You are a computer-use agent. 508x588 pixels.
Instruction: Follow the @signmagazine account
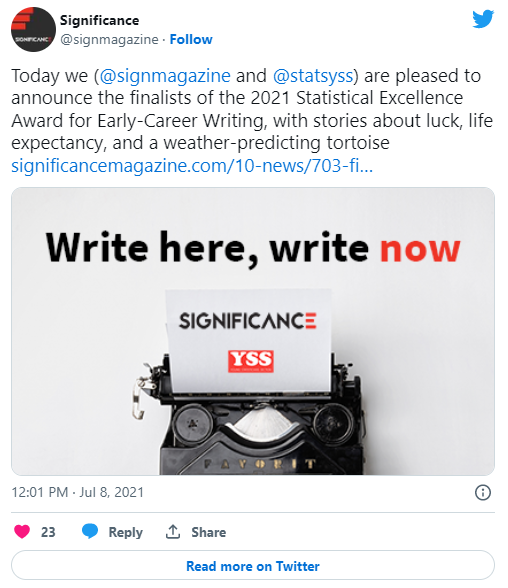(191, 39)
